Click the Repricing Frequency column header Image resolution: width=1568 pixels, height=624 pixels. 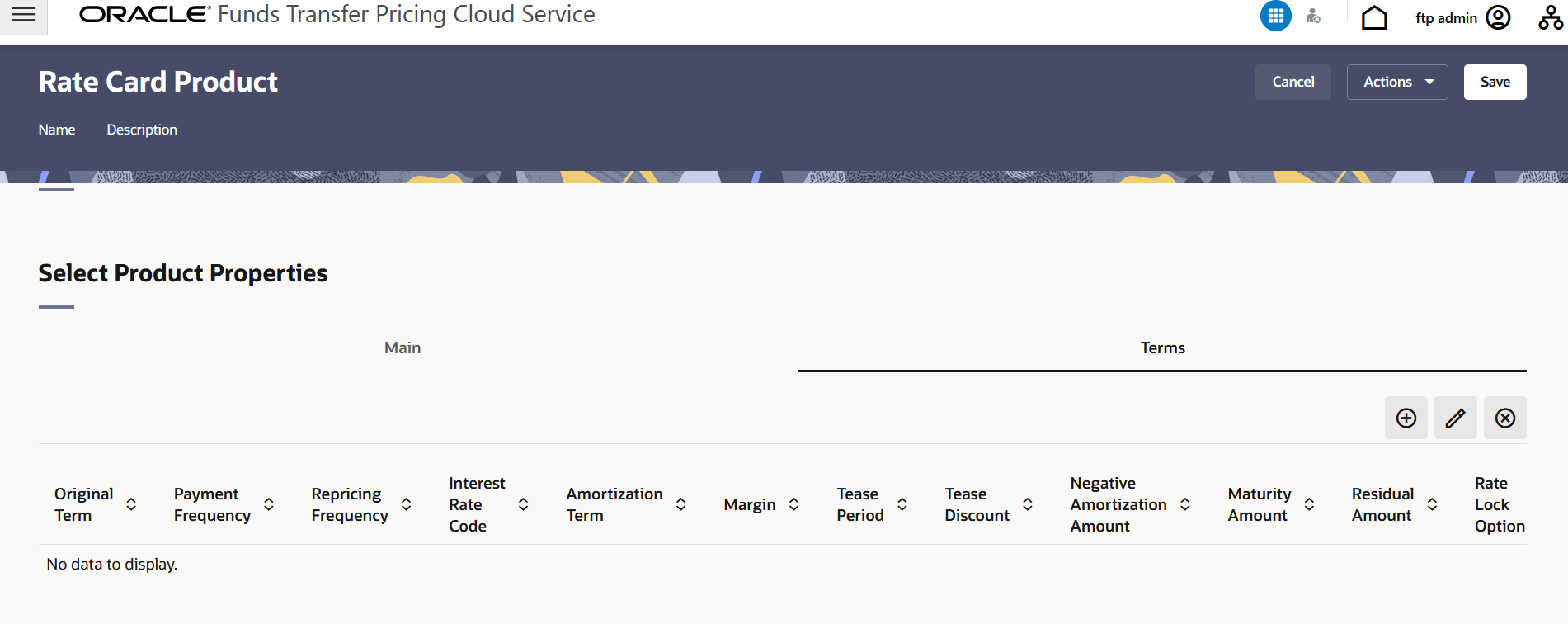350,504
